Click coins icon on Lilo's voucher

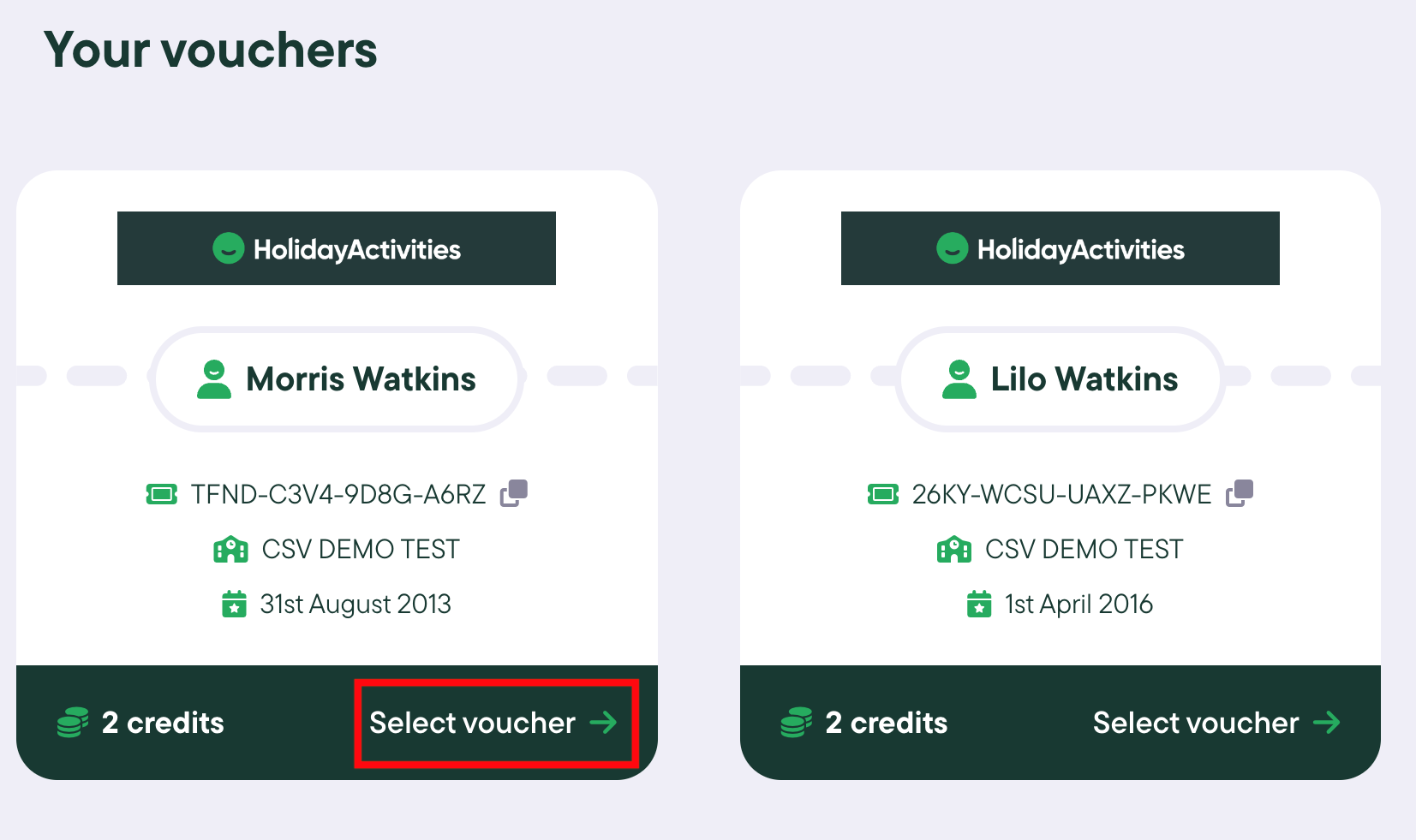pyautogui.click(x=797, y=722)
